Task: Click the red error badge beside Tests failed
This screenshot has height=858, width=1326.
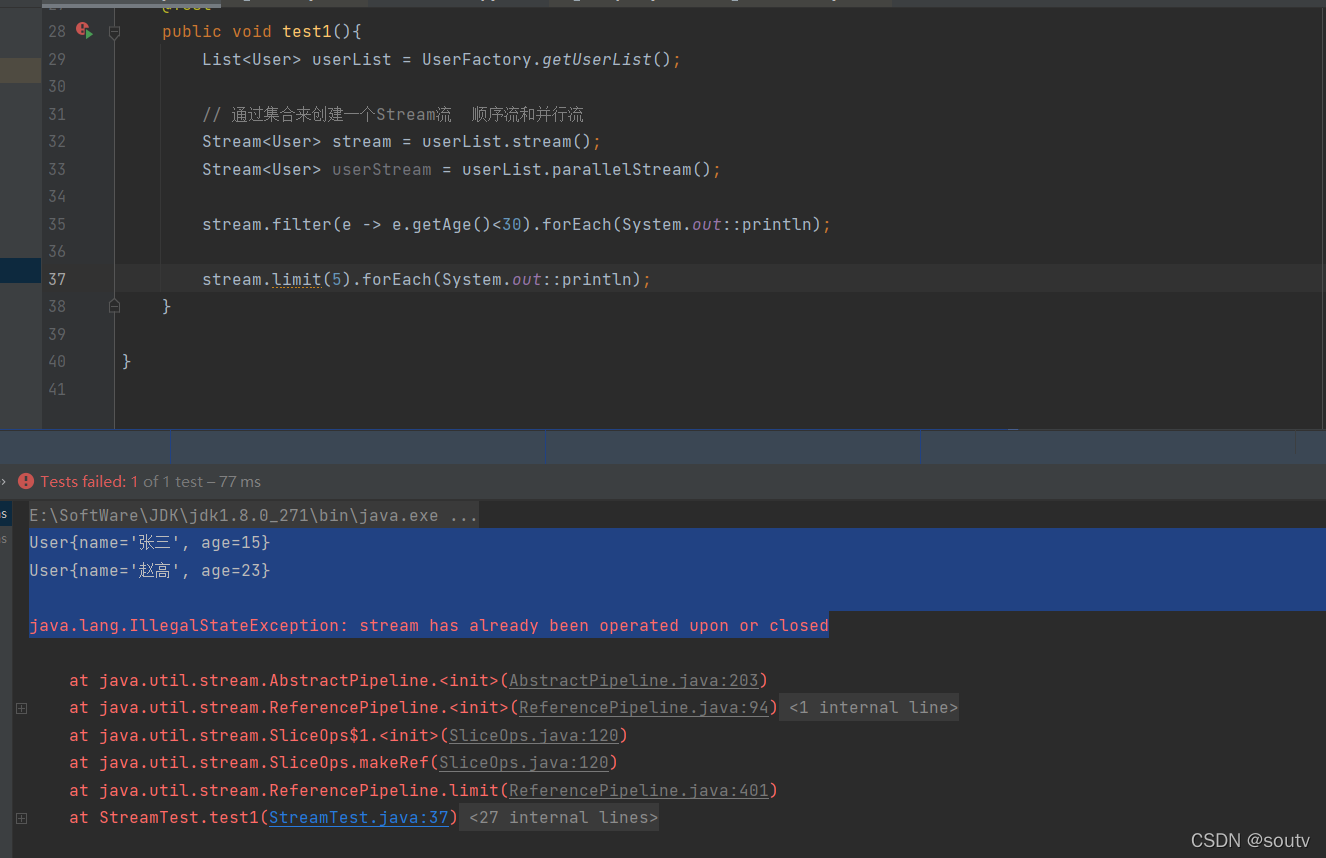Action: [26, 481]
